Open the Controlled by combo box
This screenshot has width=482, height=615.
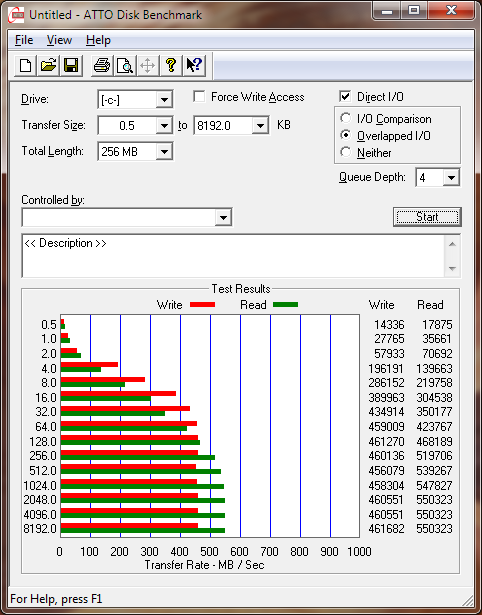pyautogui.click(x=127, y=218)
